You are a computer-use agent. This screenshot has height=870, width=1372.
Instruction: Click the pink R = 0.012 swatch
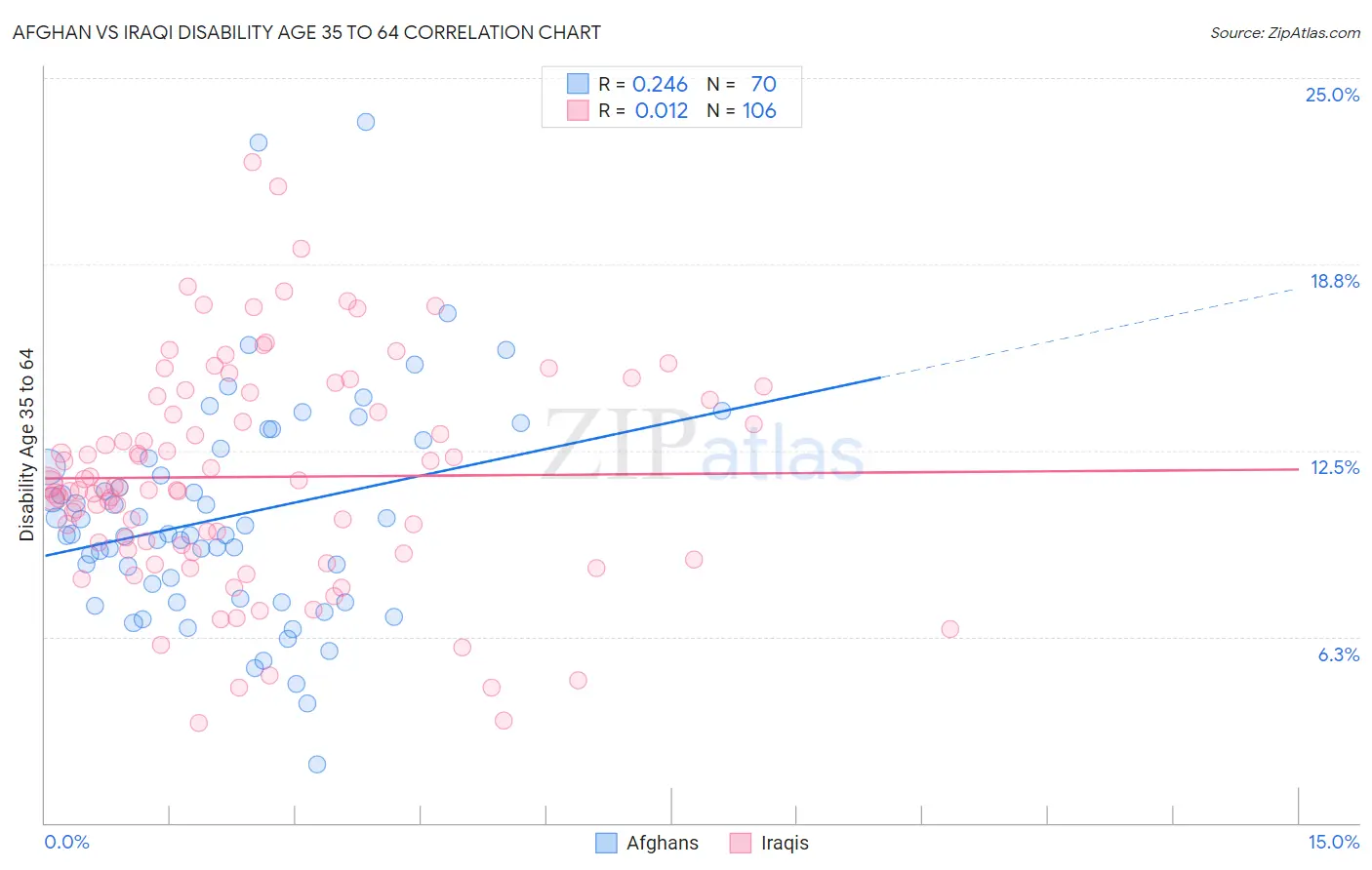point(578,110)
